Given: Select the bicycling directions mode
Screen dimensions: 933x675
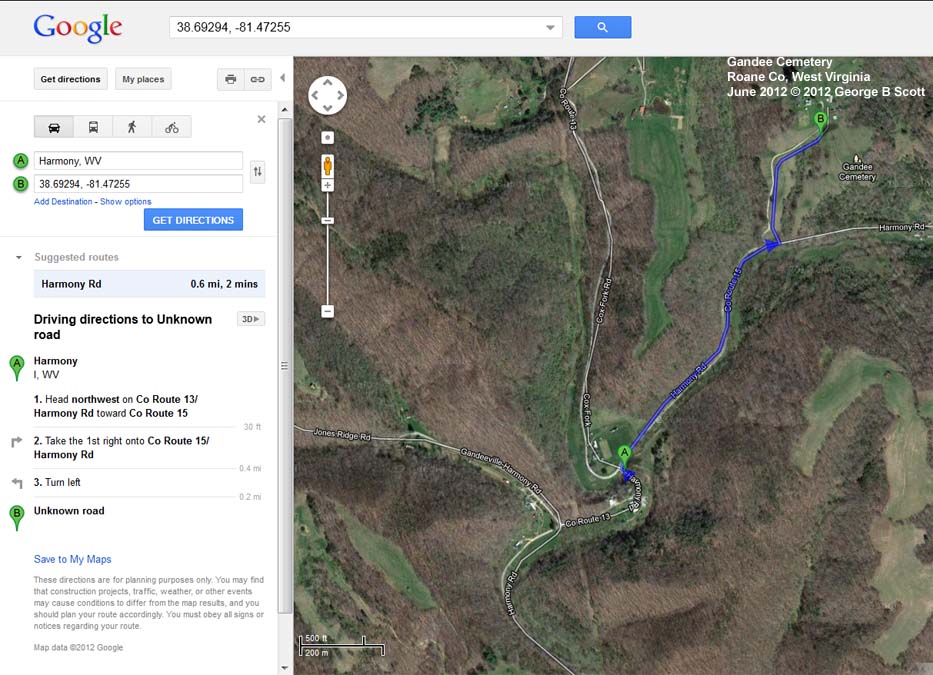Looking at the screenshot, I should [x=172, y=127].
